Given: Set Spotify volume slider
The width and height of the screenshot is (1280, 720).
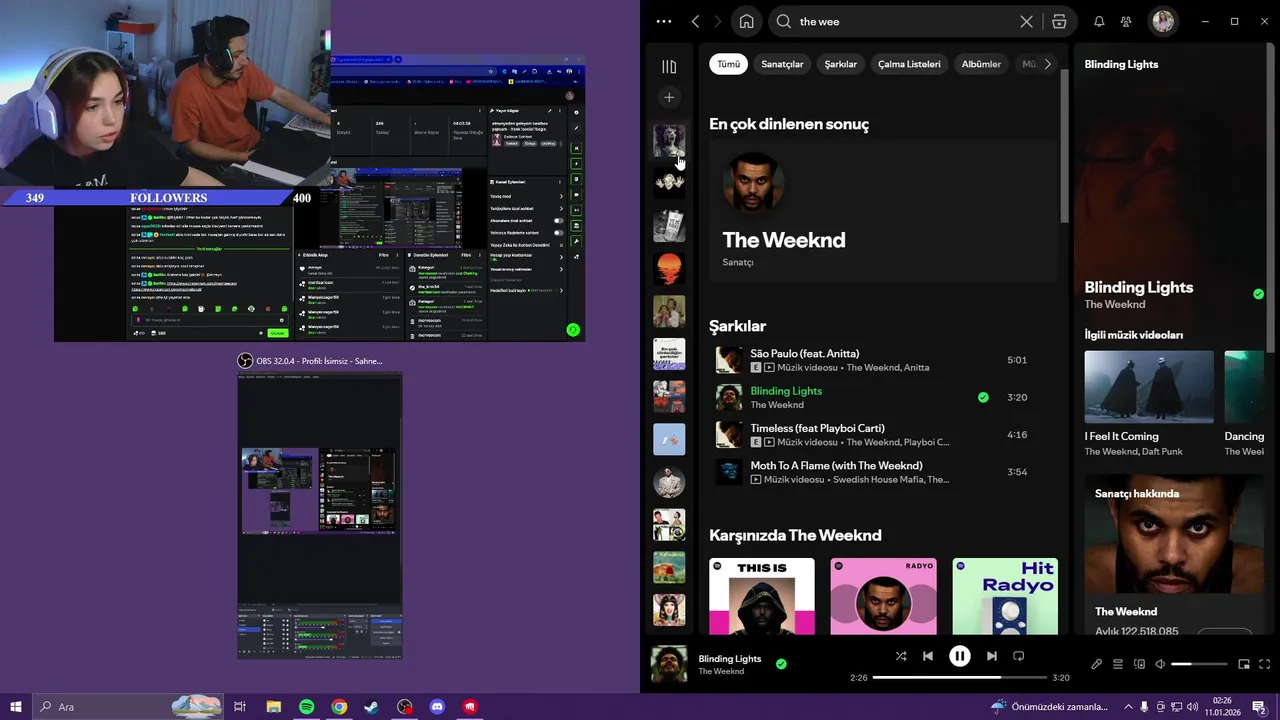Looking at the screenshot, I should pyautogui.click(x=1199, y=664).
